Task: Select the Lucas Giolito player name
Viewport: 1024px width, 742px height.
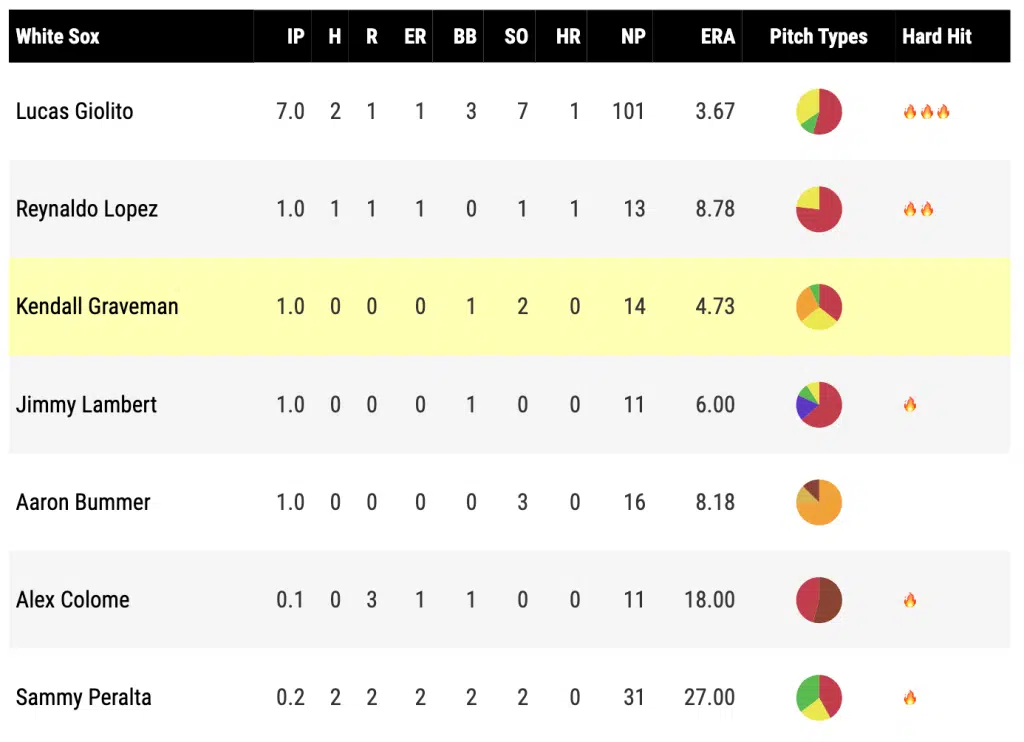Action: pos(75,111)
